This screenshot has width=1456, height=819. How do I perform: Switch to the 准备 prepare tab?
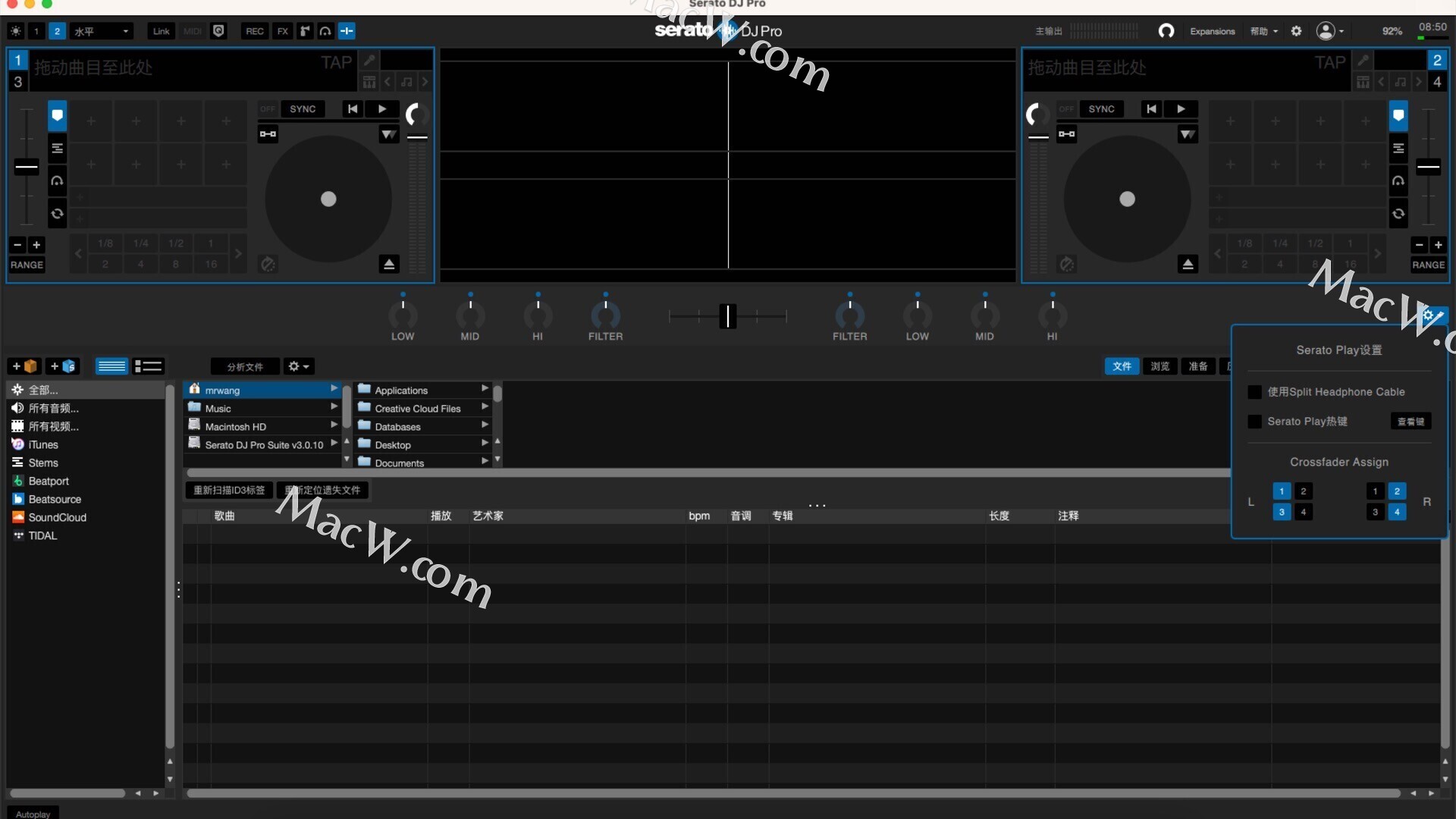pos(1198,366)
